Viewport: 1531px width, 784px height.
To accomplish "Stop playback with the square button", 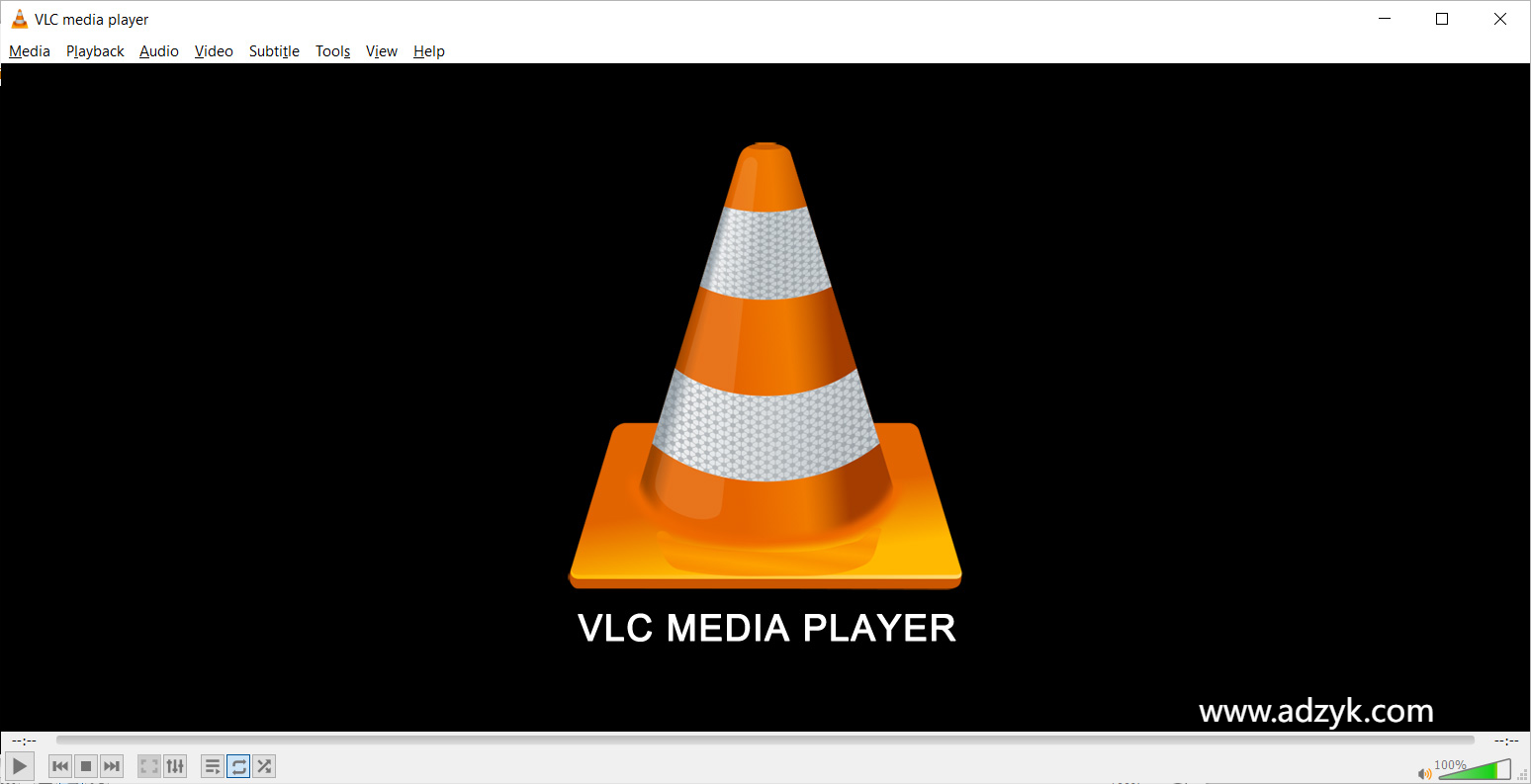I will tap(86, 766).
